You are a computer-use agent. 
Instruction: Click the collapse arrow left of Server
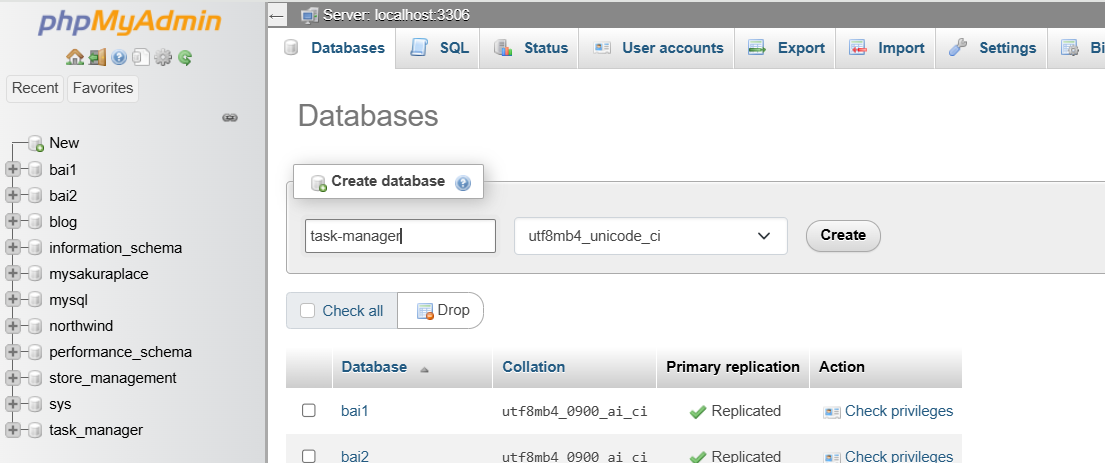pyautogui.click(x=277, y=15)
